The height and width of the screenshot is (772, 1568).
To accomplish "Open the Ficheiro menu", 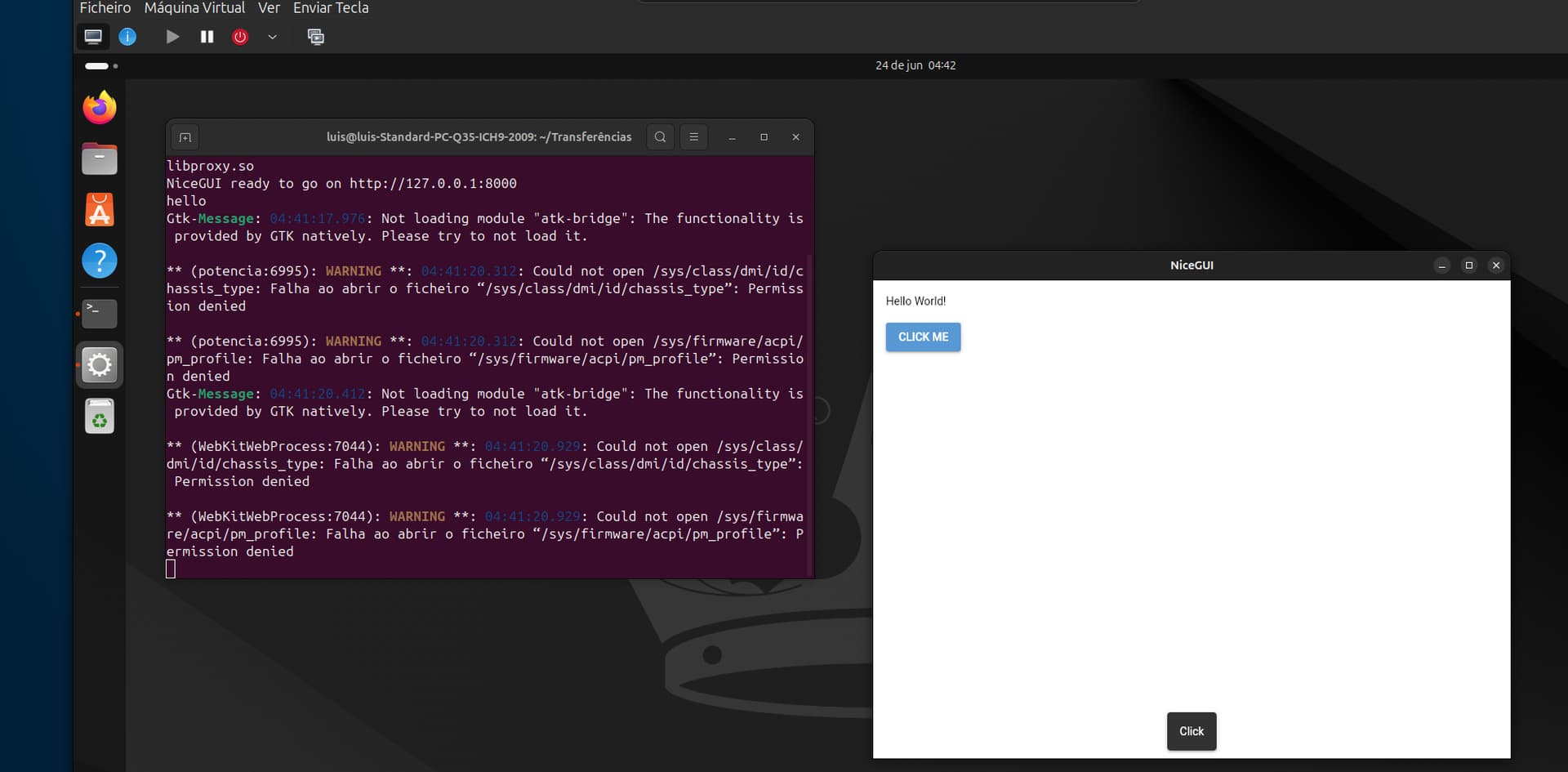I will tap(105, 8).
